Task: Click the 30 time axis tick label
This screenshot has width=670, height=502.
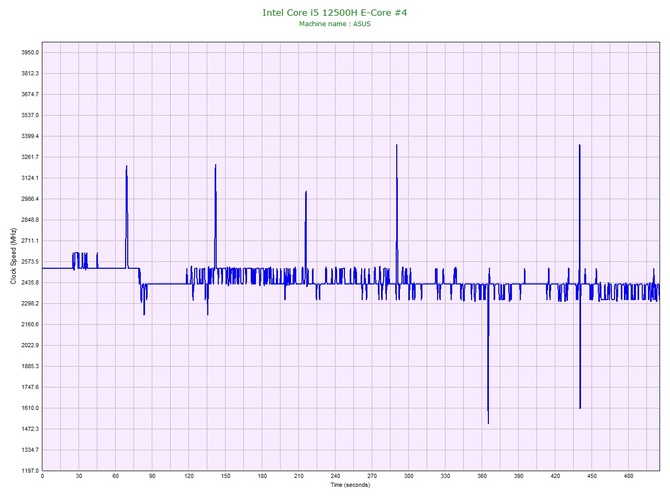Action: 79,476
